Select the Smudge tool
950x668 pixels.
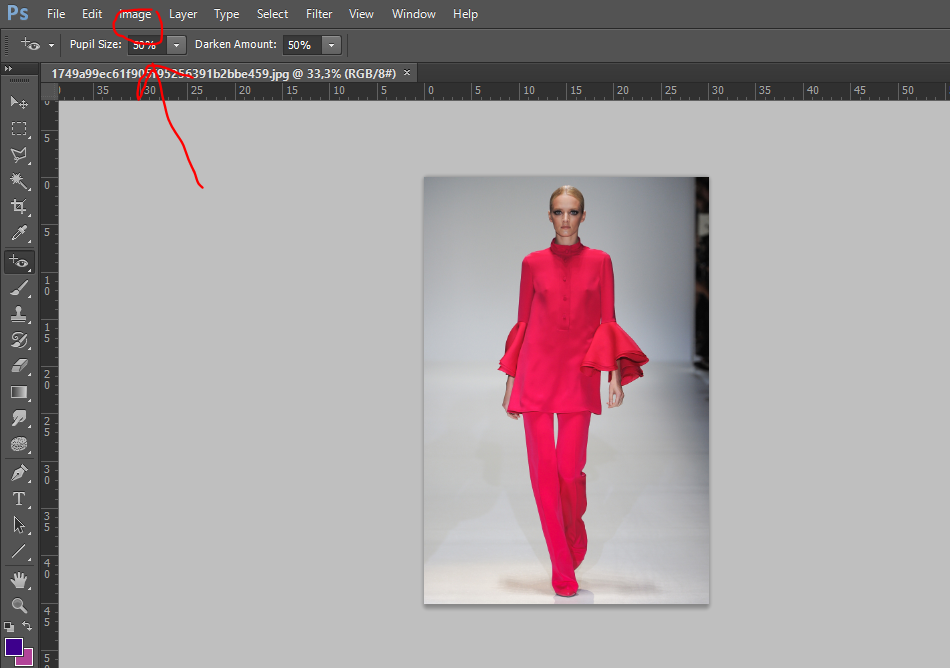click(x=19, y=418)
